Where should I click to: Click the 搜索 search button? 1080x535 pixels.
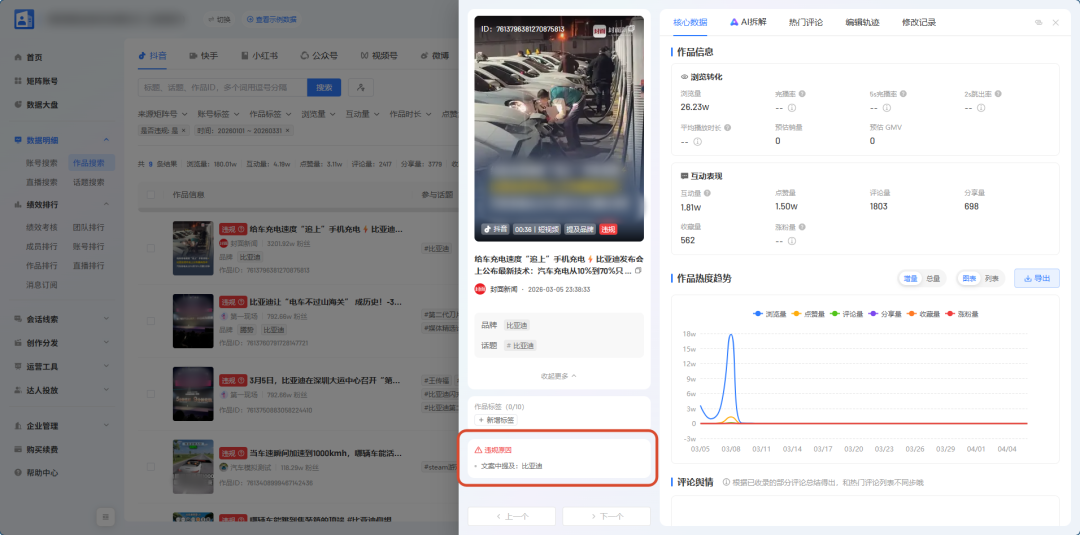(324, 87)
